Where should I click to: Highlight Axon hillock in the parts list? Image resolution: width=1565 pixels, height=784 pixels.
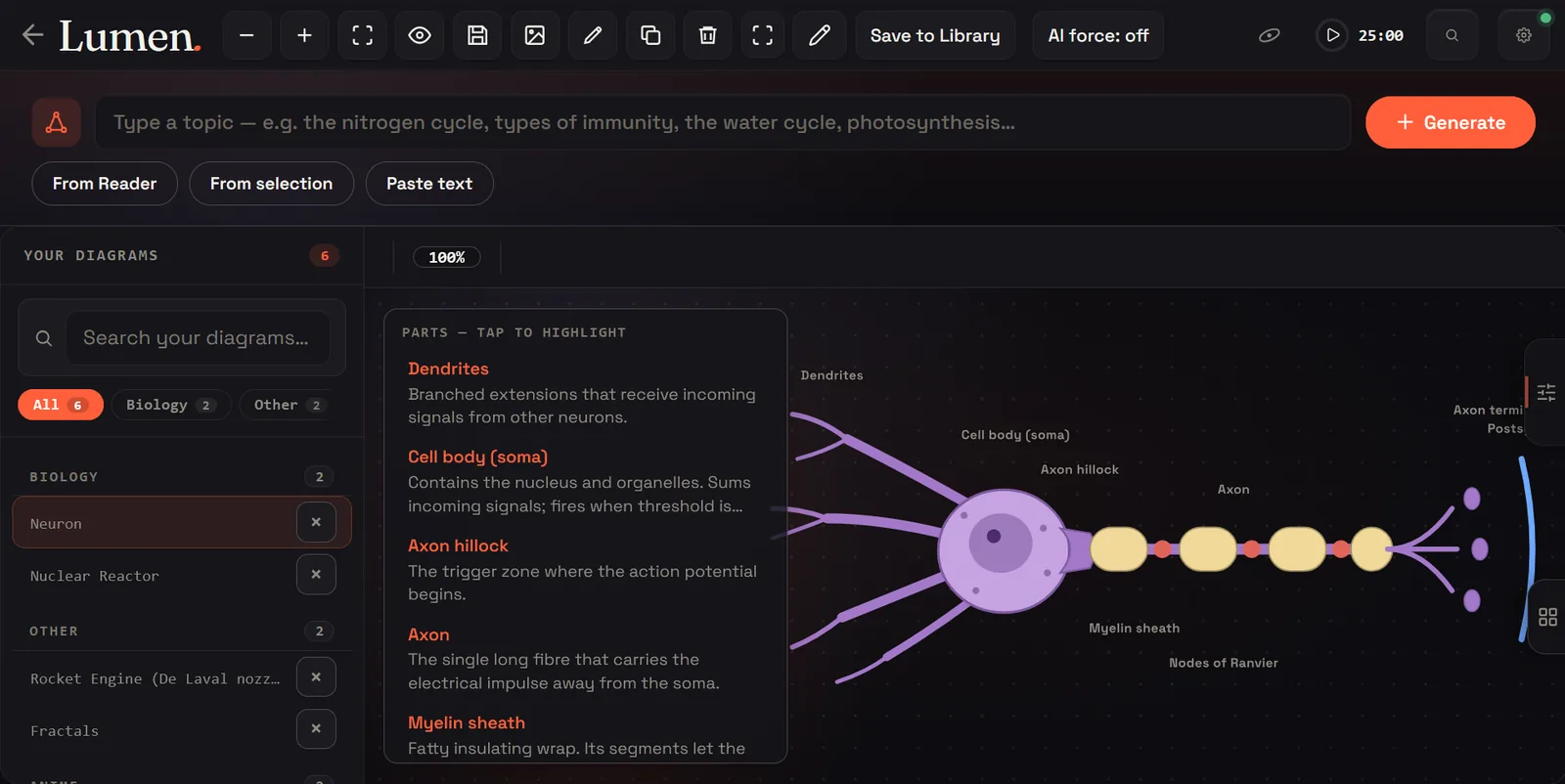pyautogui.click(x=458, y=545)
